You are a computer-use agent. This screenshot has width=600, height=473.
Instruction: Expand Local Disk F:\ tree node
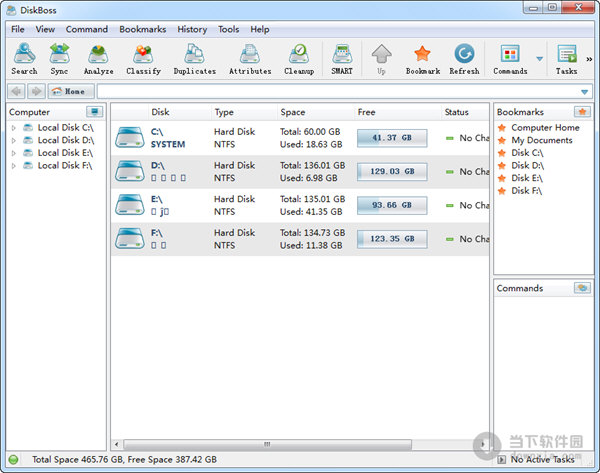(x=13, y=166)
